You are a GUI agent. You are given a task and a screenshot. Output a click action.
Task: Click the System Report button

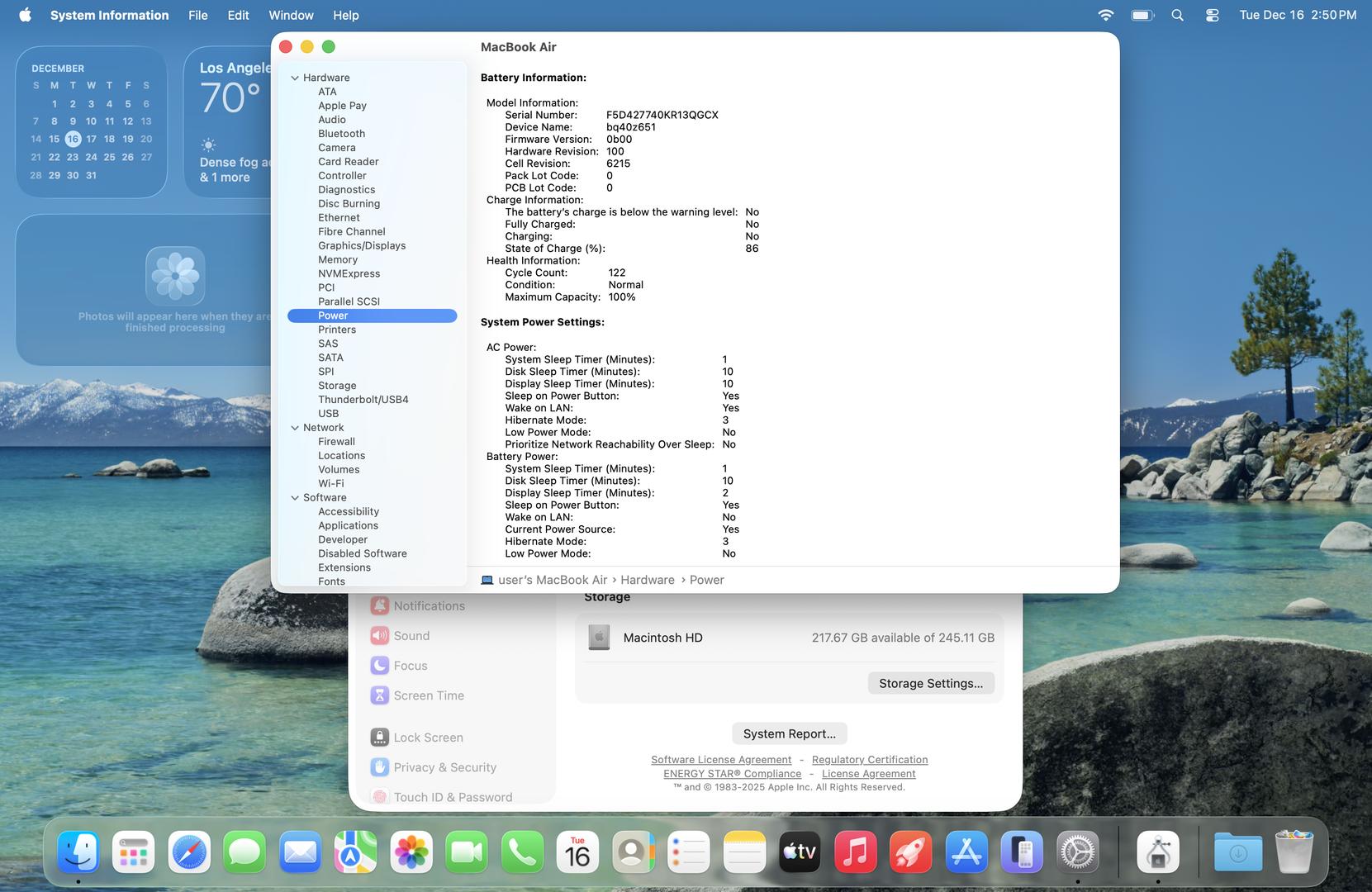(789, 733)
